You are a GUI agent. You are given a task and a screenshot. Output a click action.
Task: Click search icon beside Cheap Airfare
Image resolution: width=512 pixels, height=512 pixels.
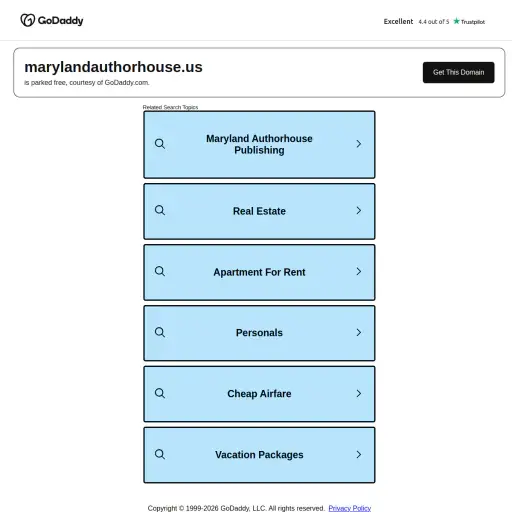point(160,394)
